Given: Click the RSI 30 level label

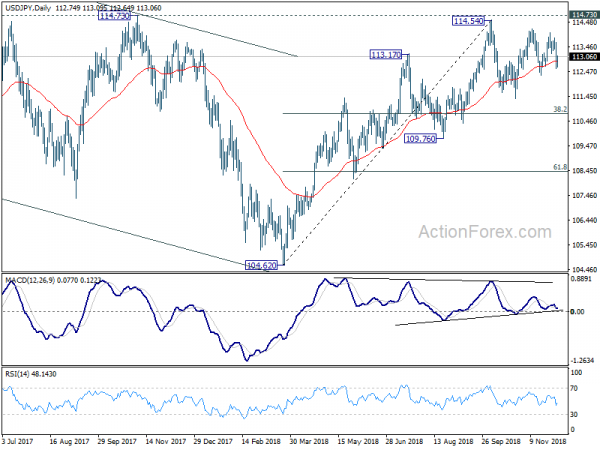Looking at the screenshot, I should [574, 414].
